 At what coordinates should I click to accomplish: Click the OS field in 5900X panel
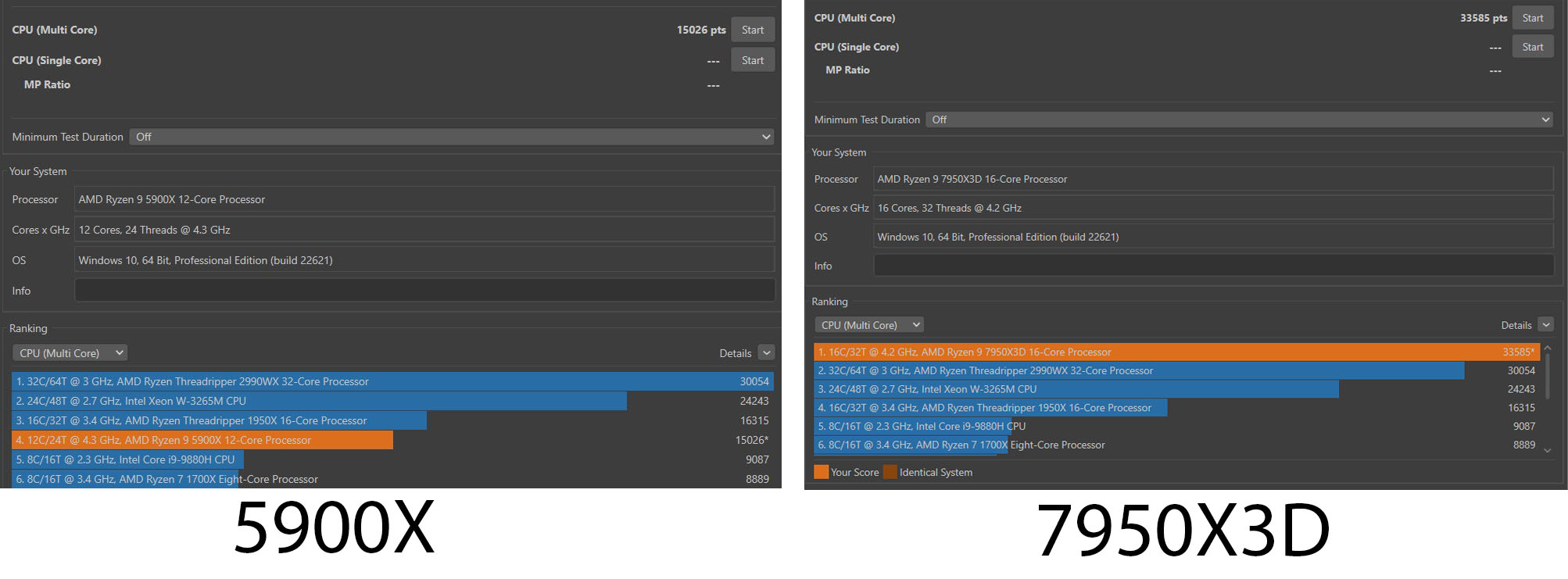pyautogui.click(x=424, y=260)
